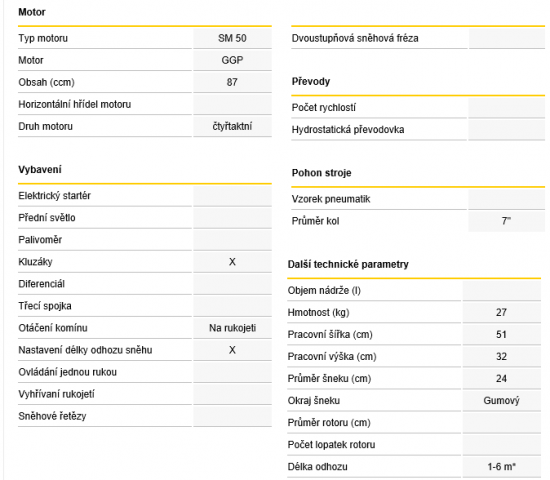The height and width of the screenshot is (480, 550).
Task: Click the Dvoustupňová sněhová fréza label
Action: (x=355, y=38)
